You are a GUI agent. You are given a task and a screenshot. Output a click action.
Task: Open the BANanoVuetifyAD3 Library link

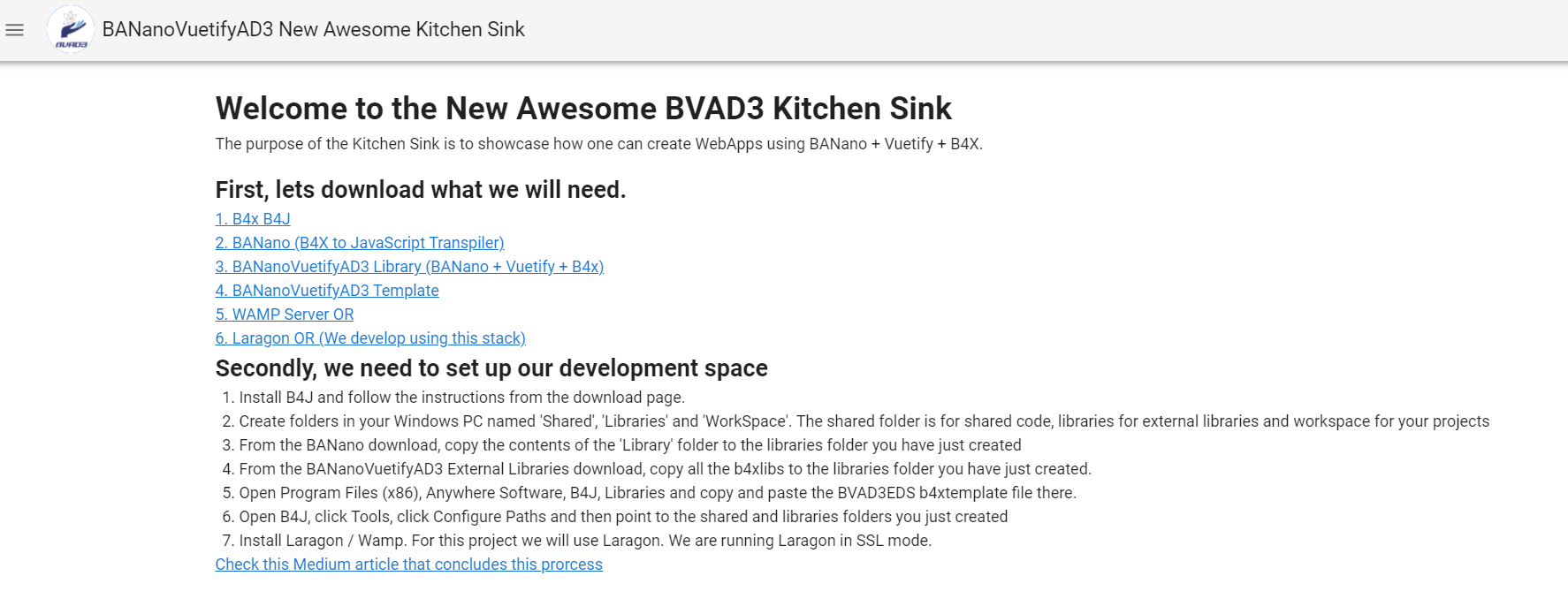tap(409, 267)
